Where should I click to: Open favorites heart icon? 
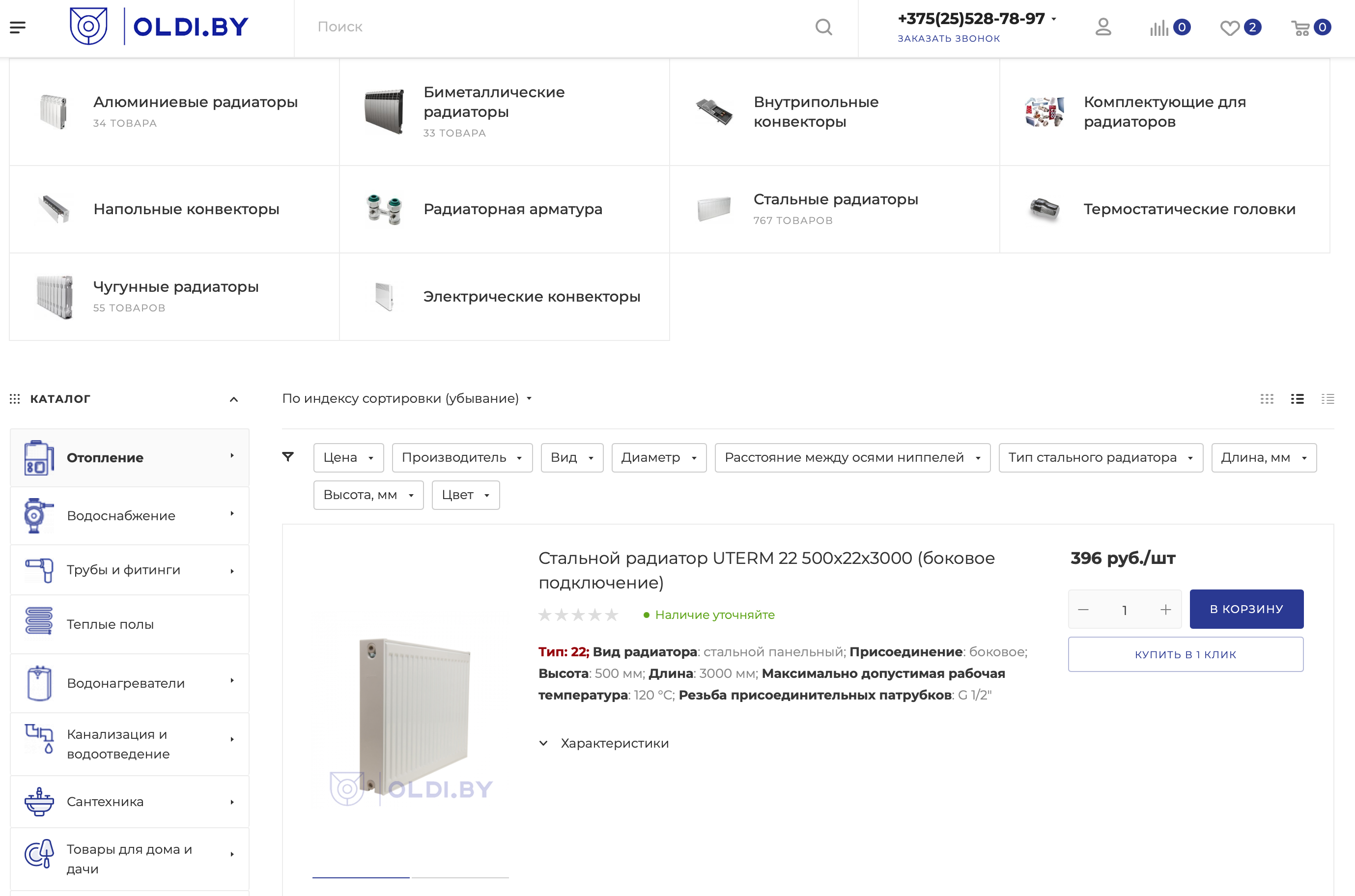(1229, 28)
